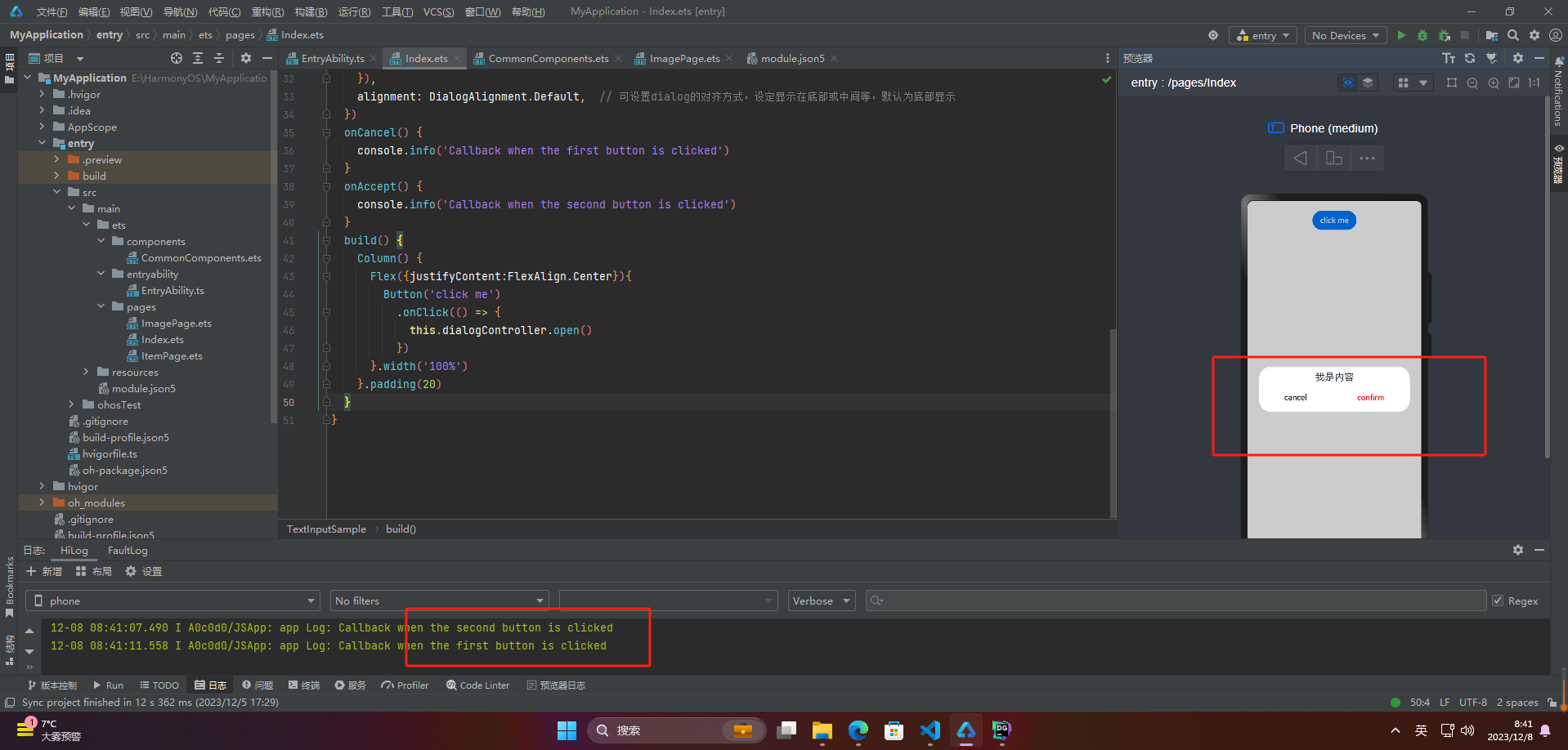1568x750 pixels.
Task: Click the previewer plug debug icon
Action: tap(1492, 58)
